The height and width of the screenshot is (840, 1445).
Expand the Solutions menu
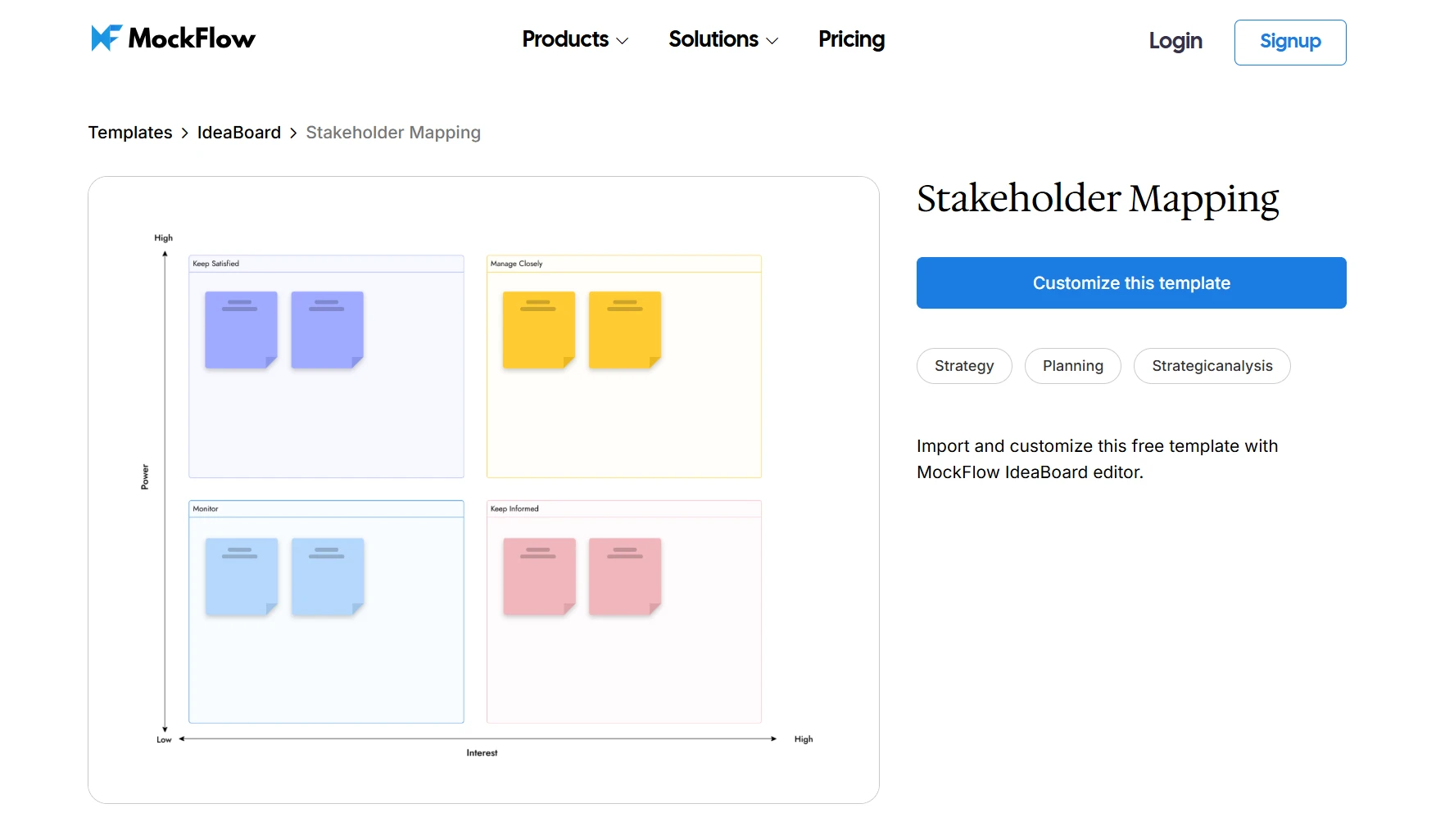(713, 38)
